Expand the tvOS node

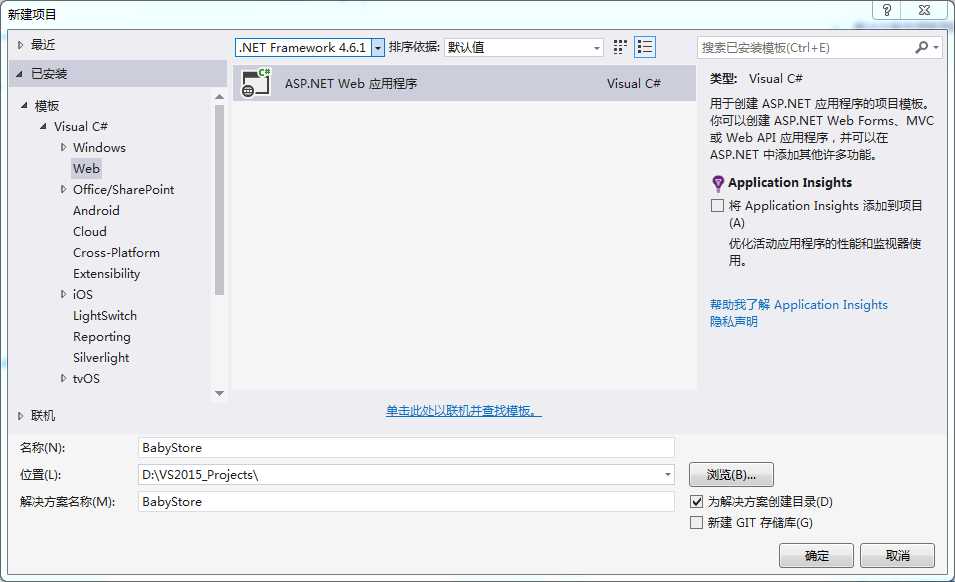pyautogui.click(x=63, y=378)
